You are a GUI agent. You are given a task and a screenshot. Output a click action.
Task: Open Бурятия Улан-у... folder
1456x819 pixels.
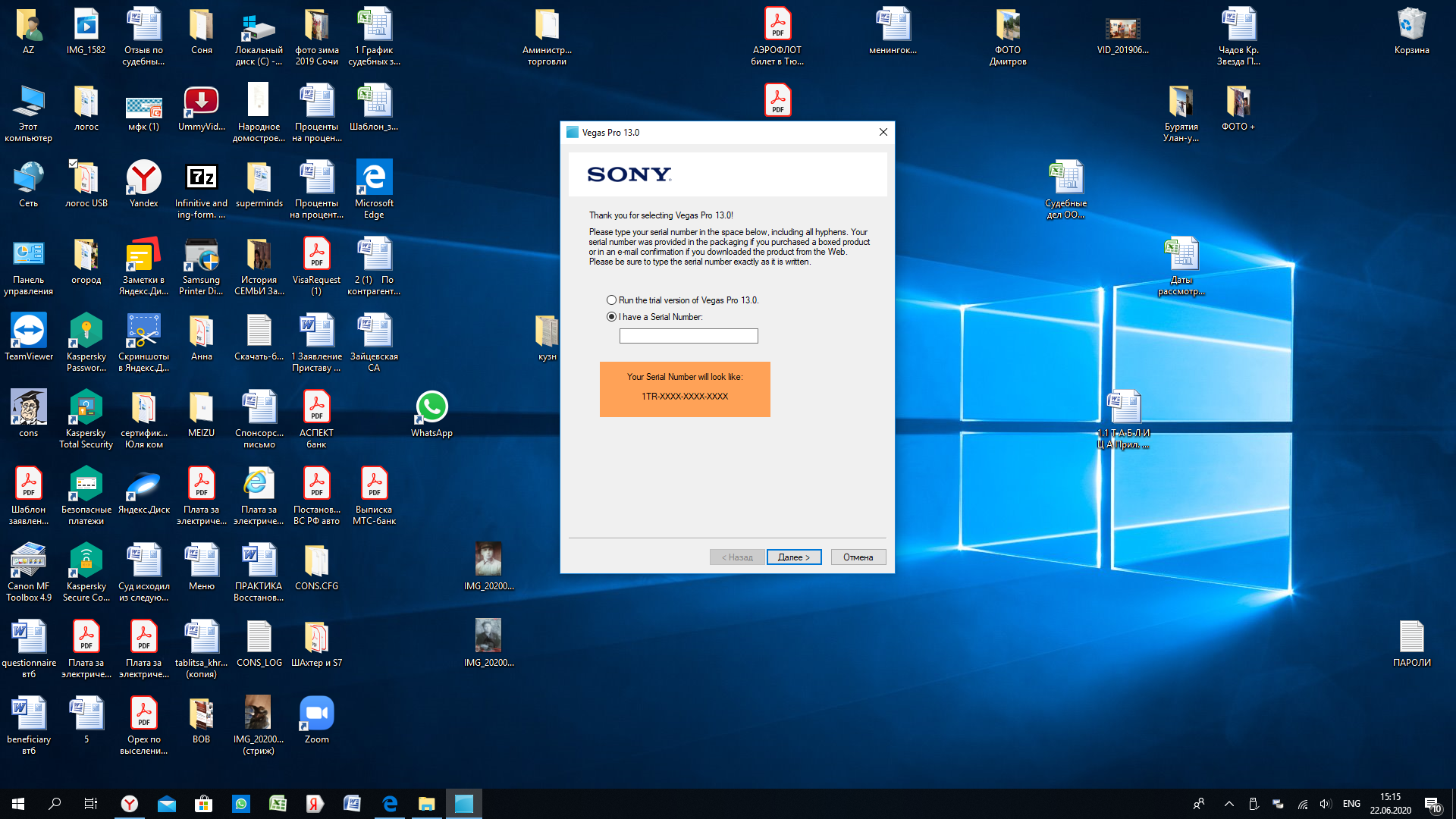point(1181,113)
